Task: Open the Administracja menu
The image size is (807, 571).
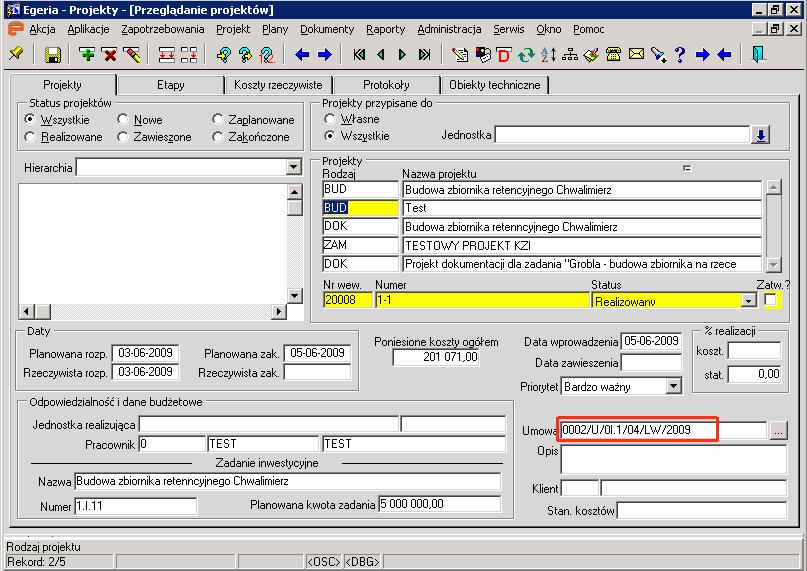Action: 449,29
